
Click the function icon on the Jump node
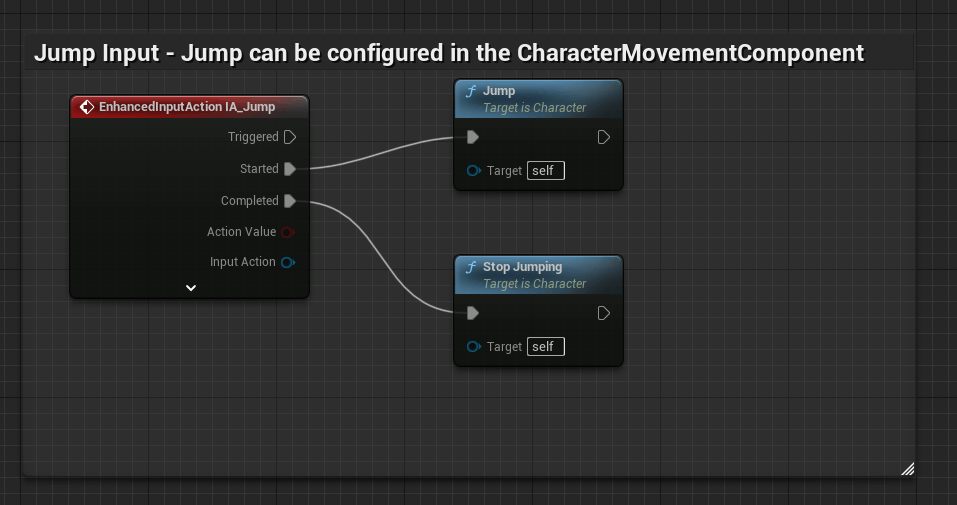tap(471, 92)
